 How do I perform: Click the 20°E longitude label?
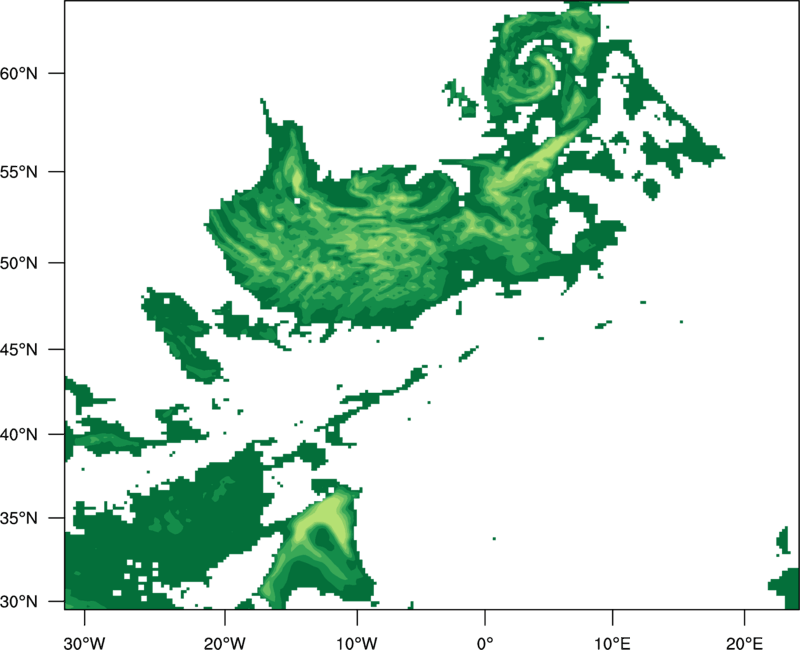pos(744,643)
